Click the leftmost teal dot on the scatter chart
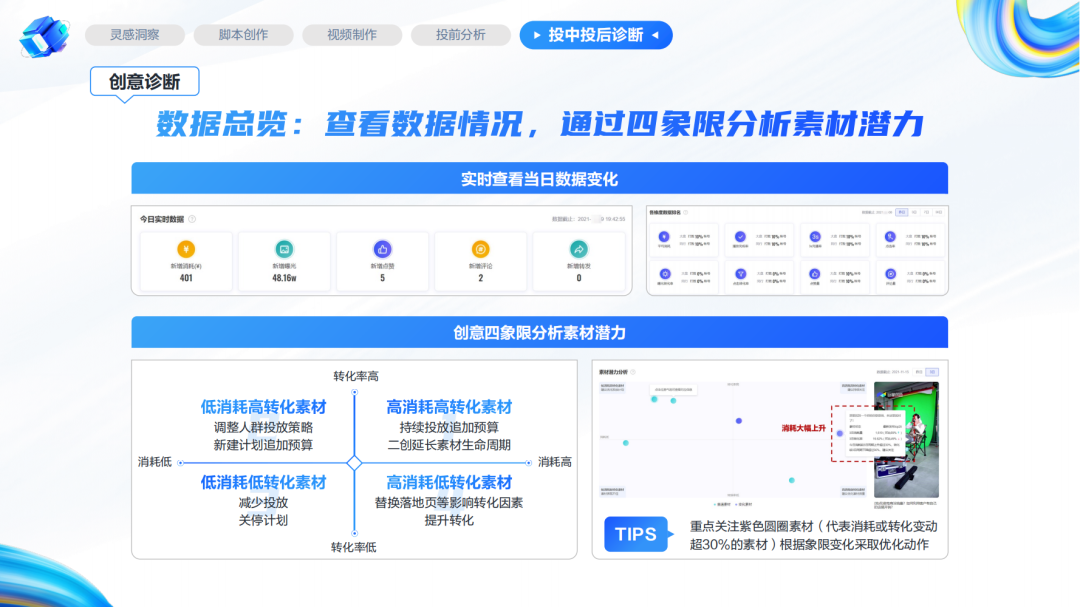Image resolution: width=1080 pixels, height=607 pixels. [625, 443]
